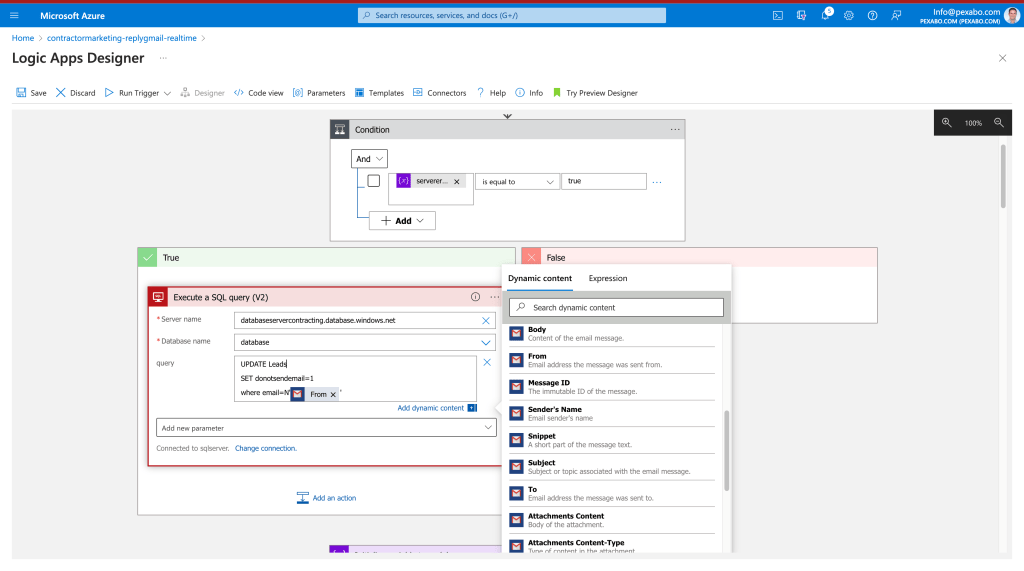
Task: Expand the Add condition dropdown
Action: pyautogui.click(x=402, y=221)
